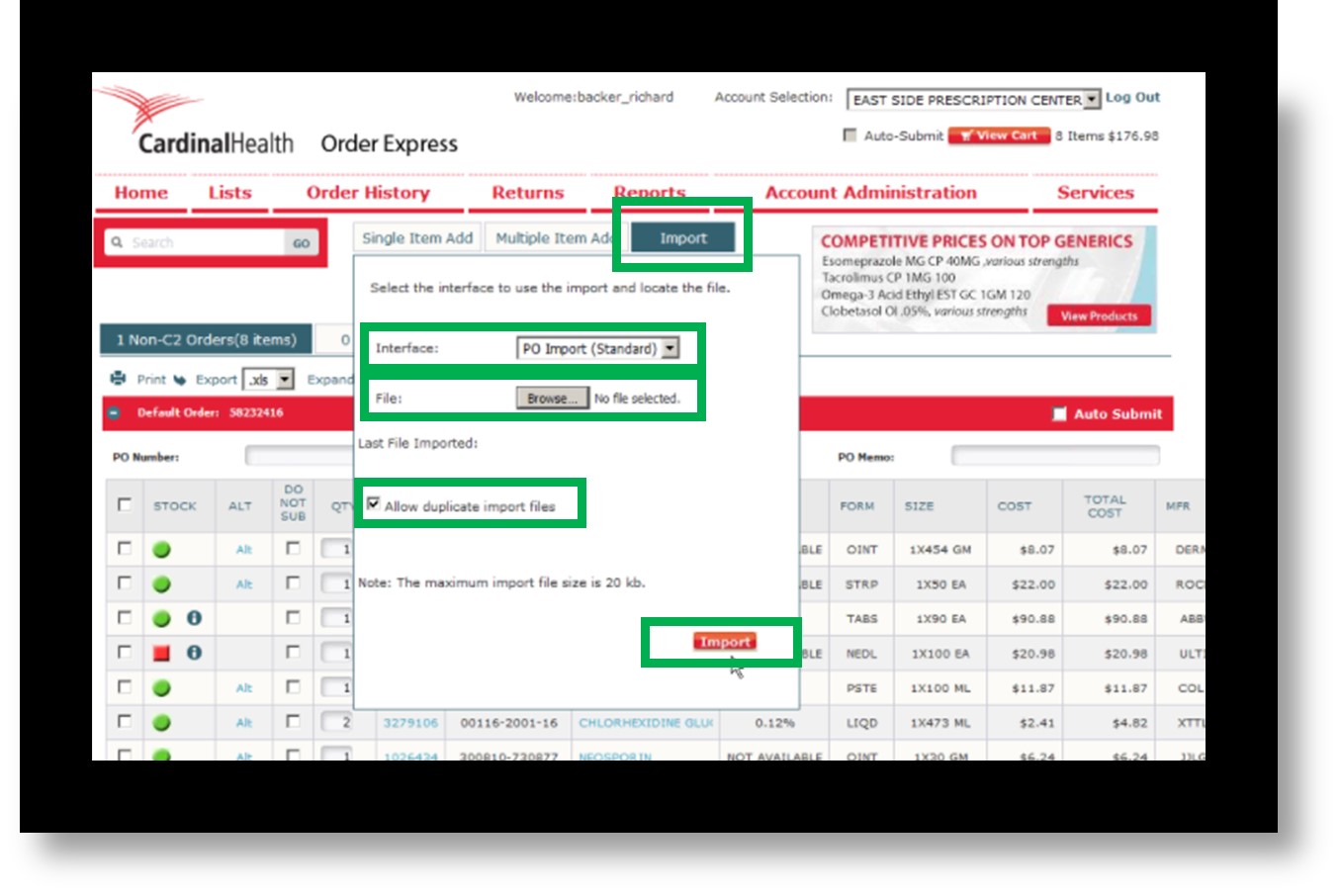Select the row checkbox for the $8.07 item
This screenshot has width=1341, height=896.
(x=125, y=548)
